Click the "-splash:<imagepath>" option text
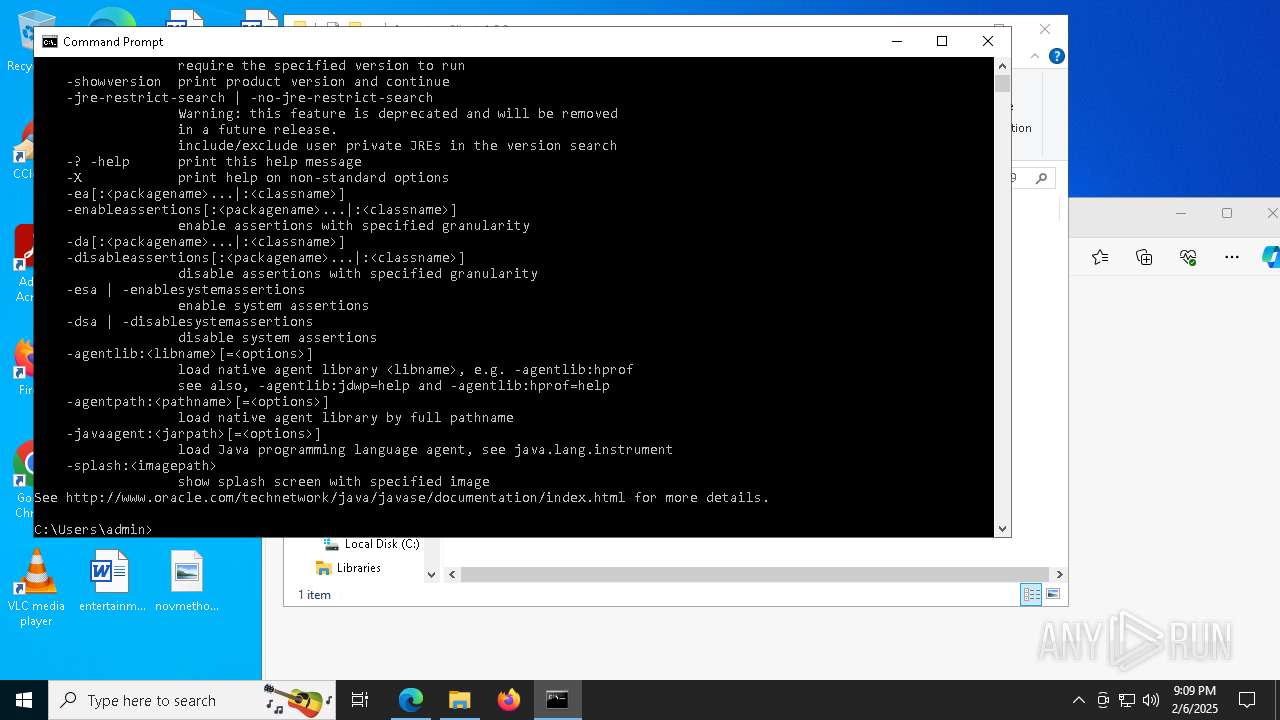 coord(141,465)
